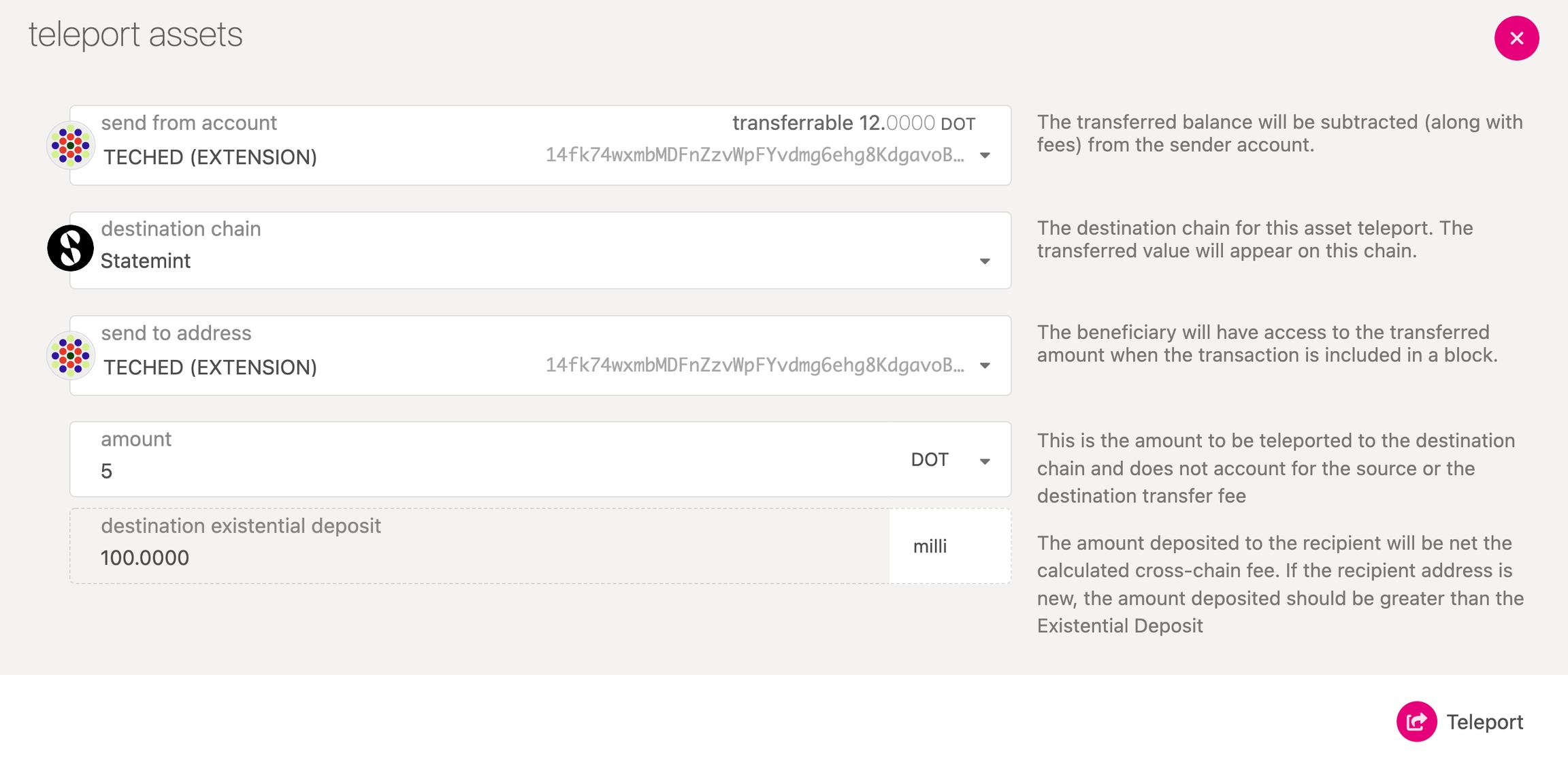Open the destination chain dropdown arrow
The image size is (1568, 760).
point(985,261)
